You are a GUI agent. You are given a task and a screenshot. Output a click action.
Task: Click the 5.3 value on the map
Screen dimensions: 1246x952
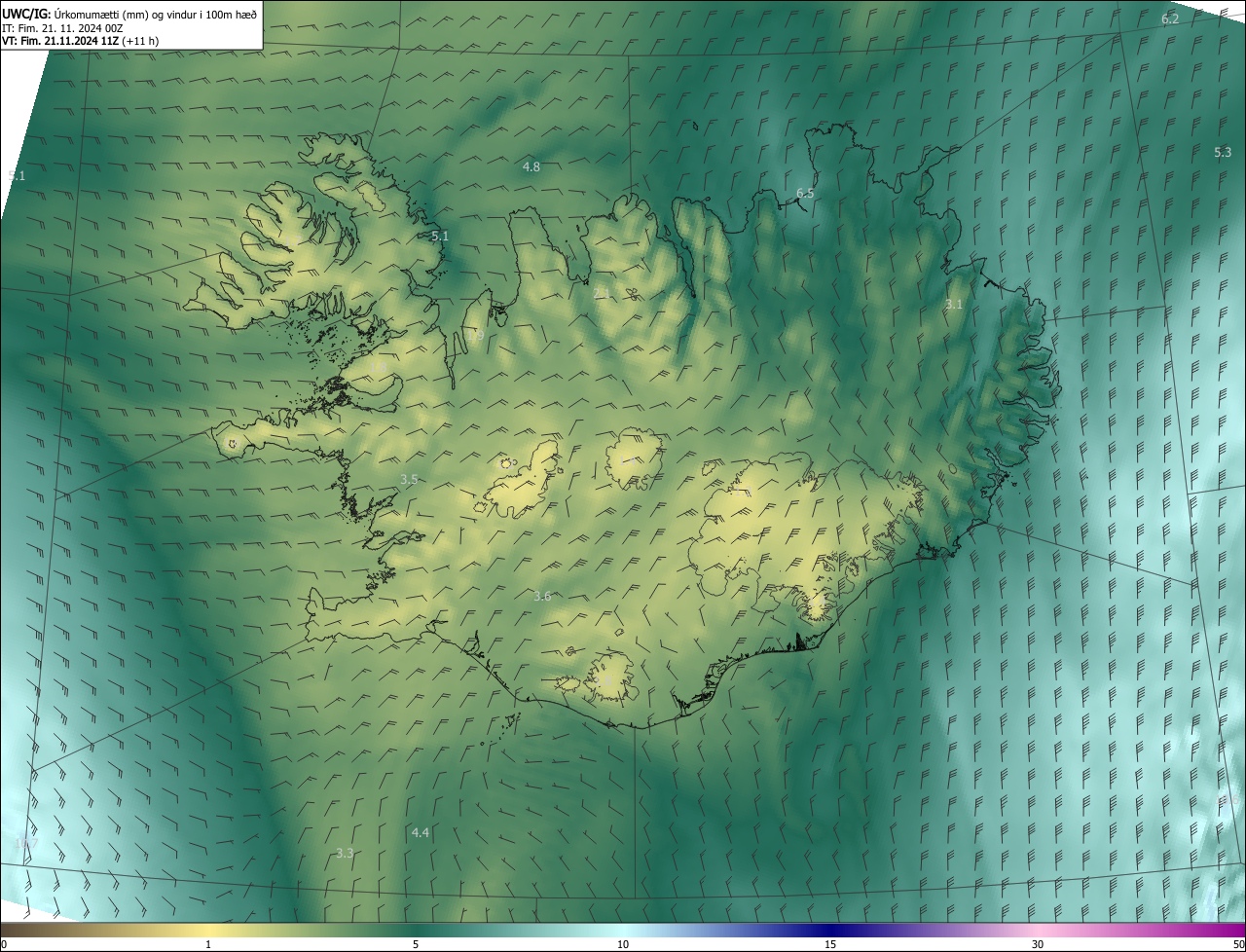(x=1223, y=152)
